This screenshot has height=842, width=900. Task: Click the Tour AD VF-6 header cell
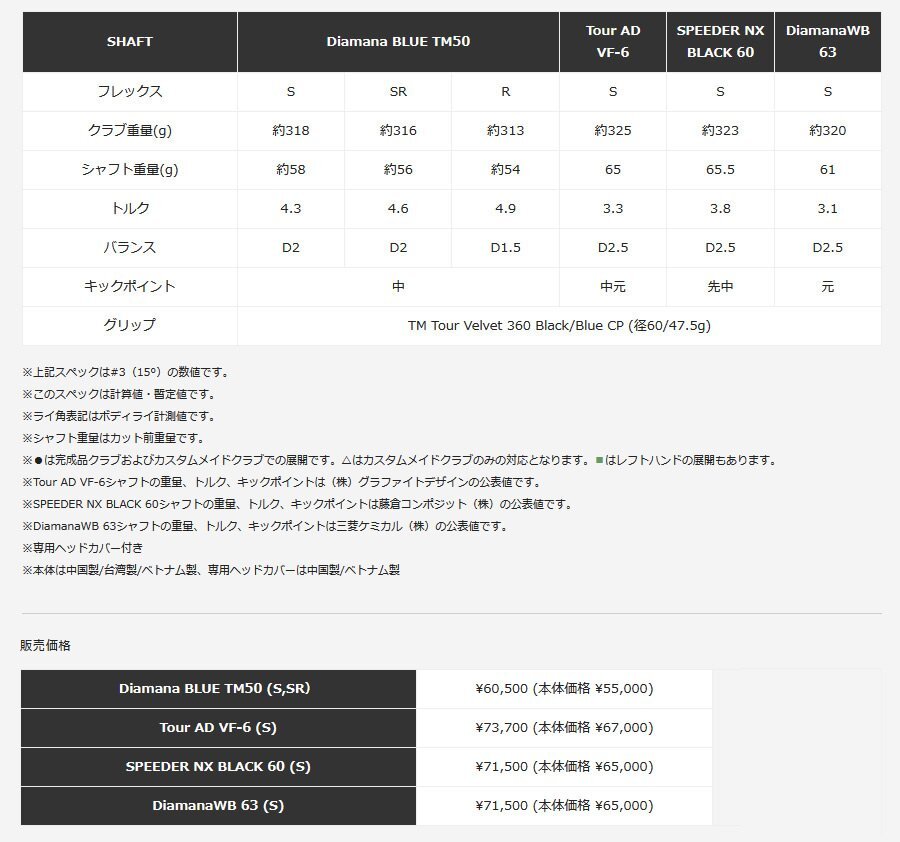(x=614, y=42)
